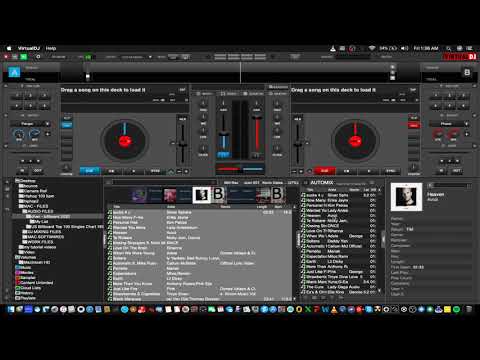Click the left deck loop IN button
The height and width of the screenshot is (360, 480).
point(23,171)
